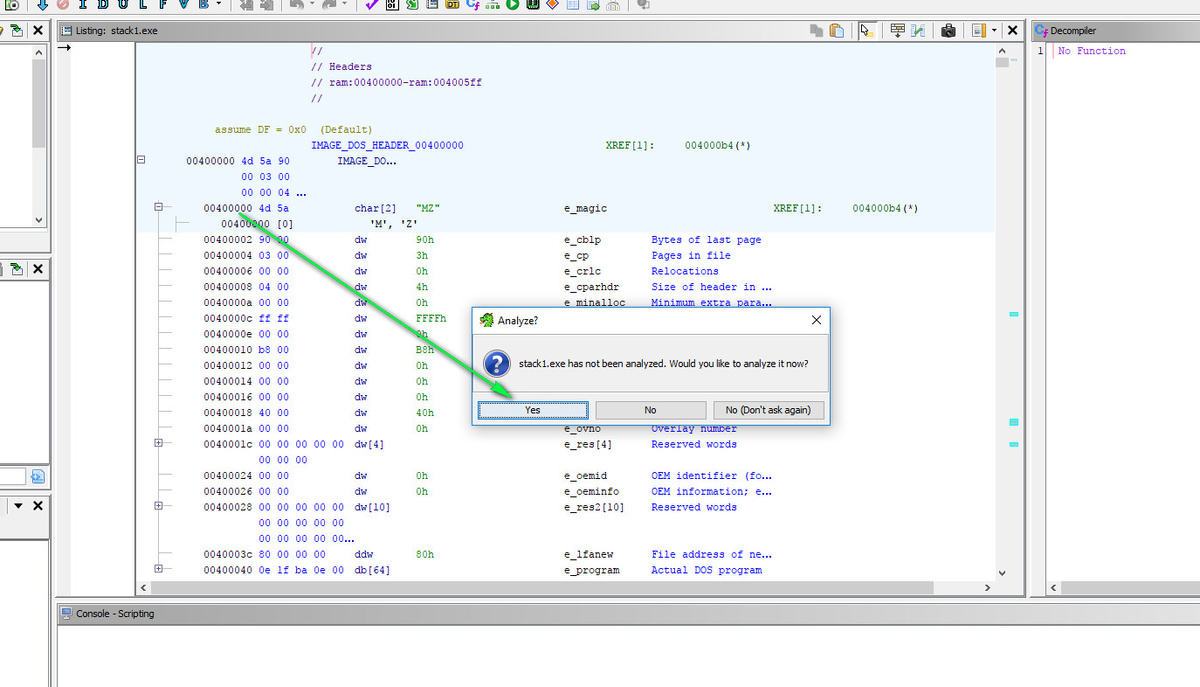Click Yes to analyze stack1.exe
This screenshot has width=1200, height=687.
tap(532, 410)
